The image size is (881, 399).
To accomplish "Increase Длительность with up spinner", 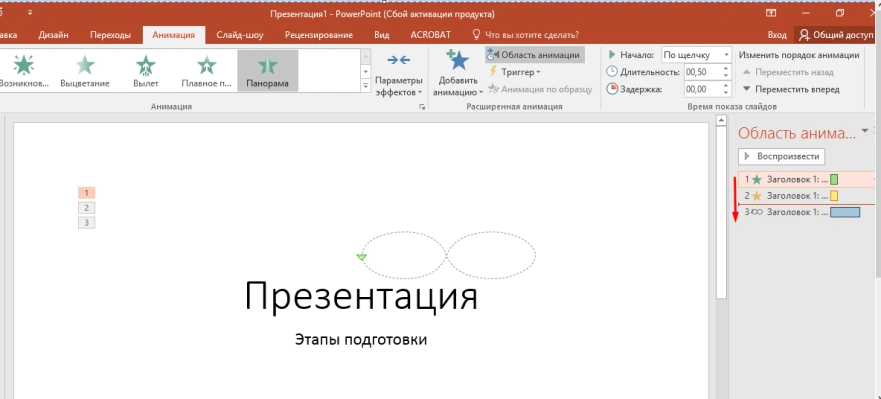I will 726,69.
